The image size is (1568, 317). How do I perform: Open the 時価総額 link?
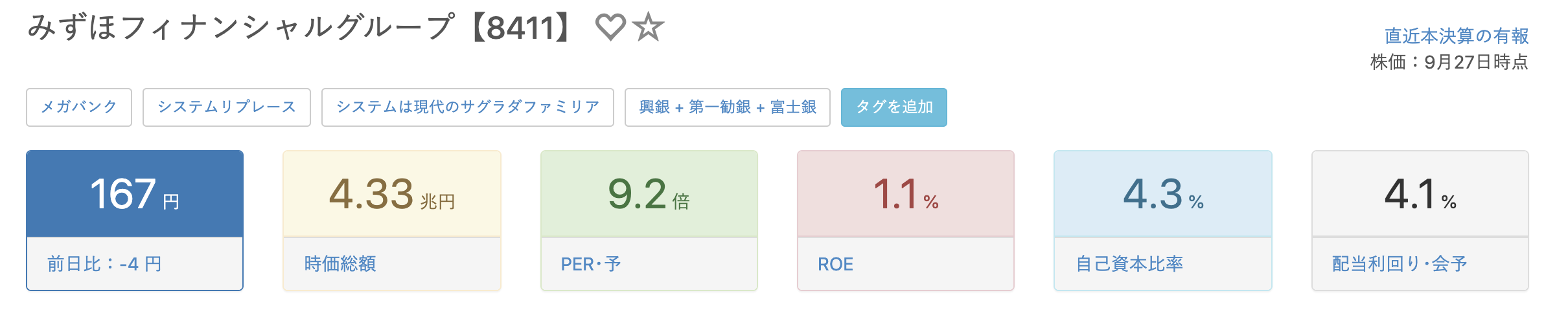point(340,264)
